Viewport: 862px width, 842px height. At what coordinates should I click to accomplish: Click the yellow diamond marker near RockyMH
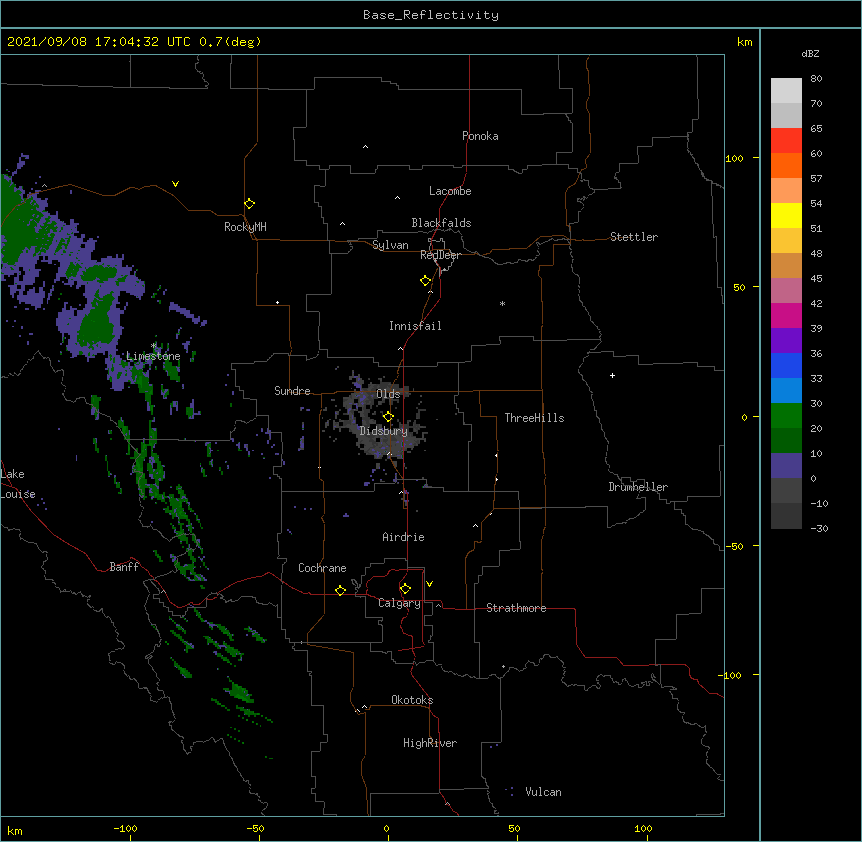[x=249, y=204]
